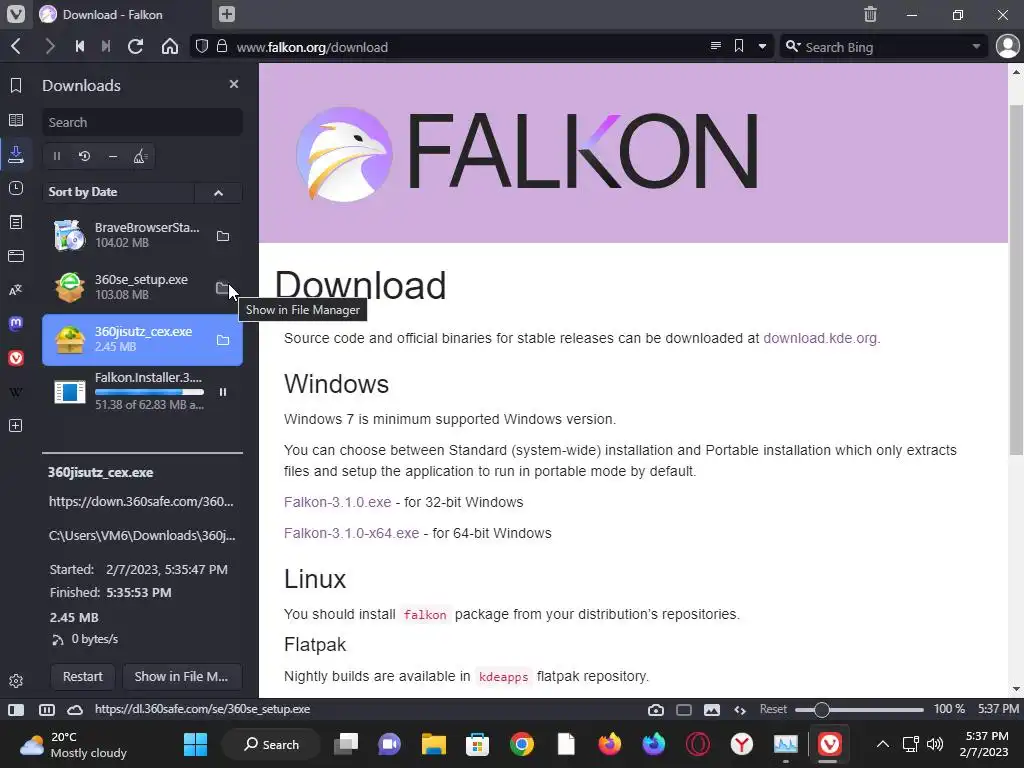Open Windows Start menu
This screenshot has height=768, width=1024.
[x=195, y=744]
